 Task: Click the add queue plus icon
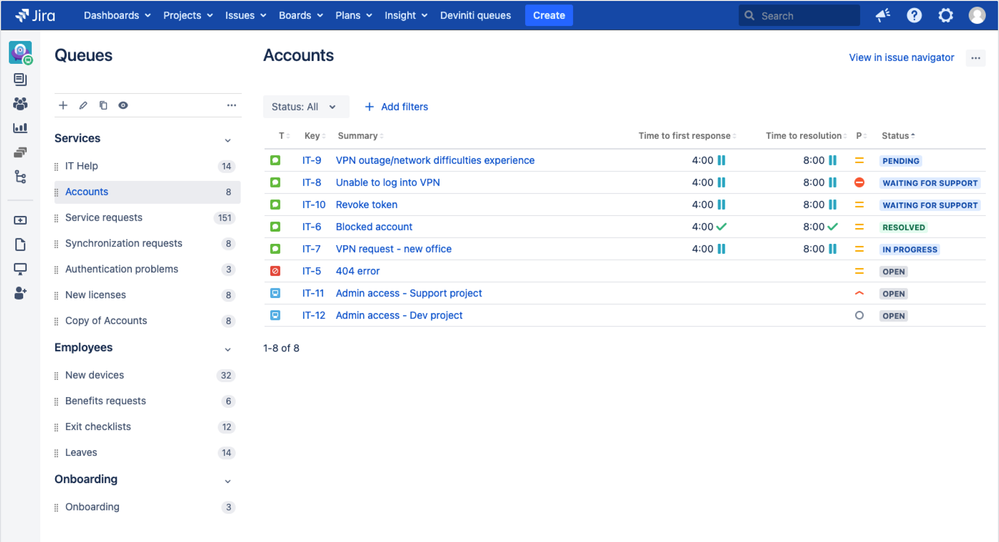click(x=63, y=106)
